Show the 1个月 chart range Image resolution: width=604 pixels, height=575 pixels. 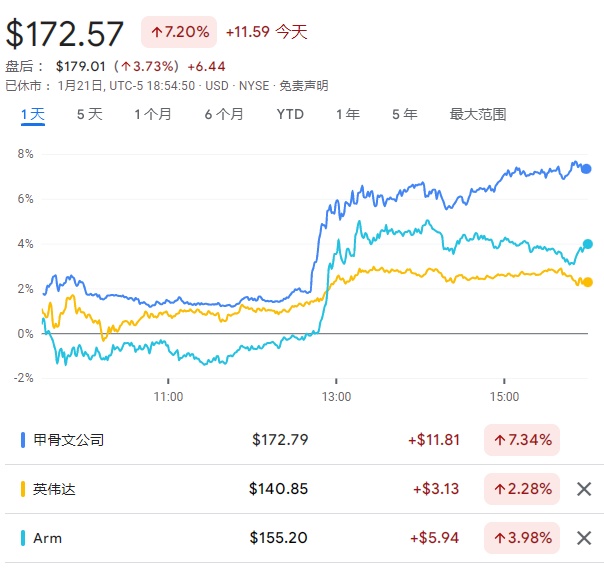[x=153, y=114]
